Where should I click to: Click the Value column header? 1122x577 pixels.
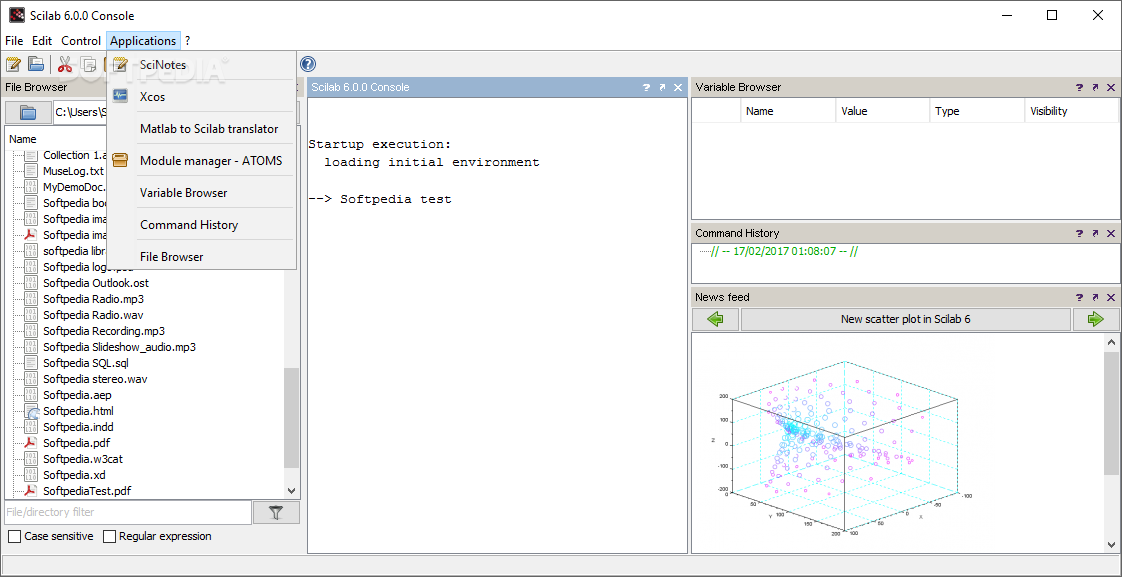(x=883, y=111)
